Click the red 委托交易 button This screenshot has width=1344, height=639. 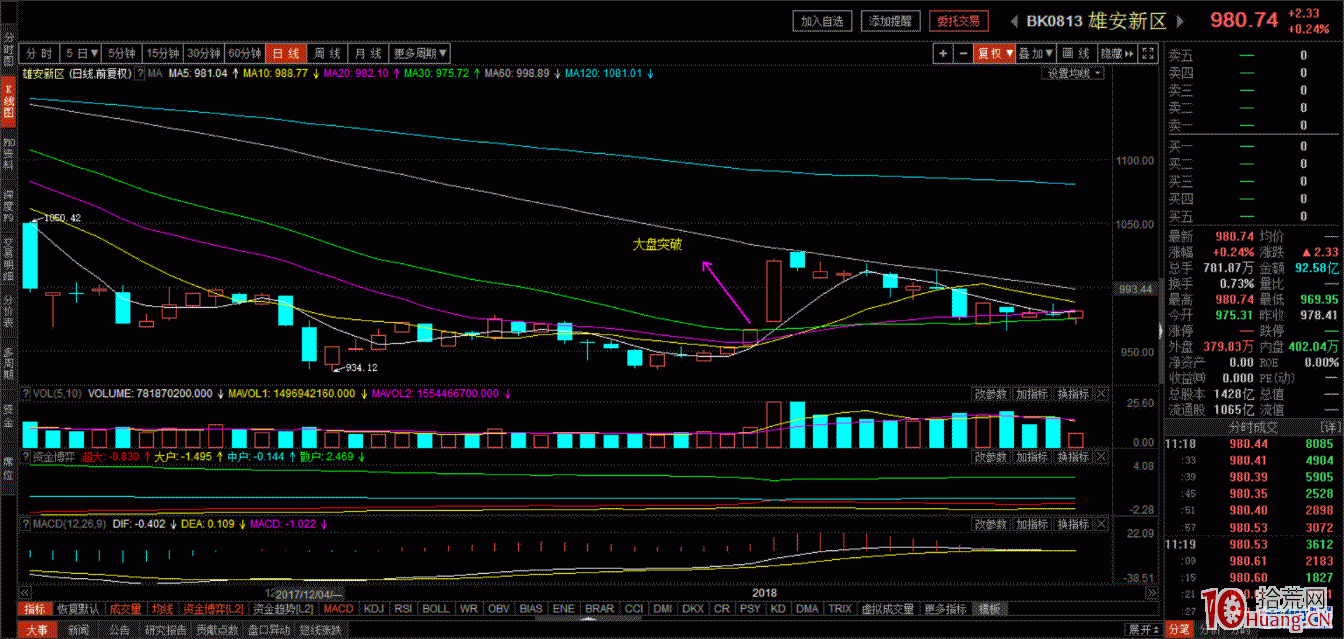957,21
